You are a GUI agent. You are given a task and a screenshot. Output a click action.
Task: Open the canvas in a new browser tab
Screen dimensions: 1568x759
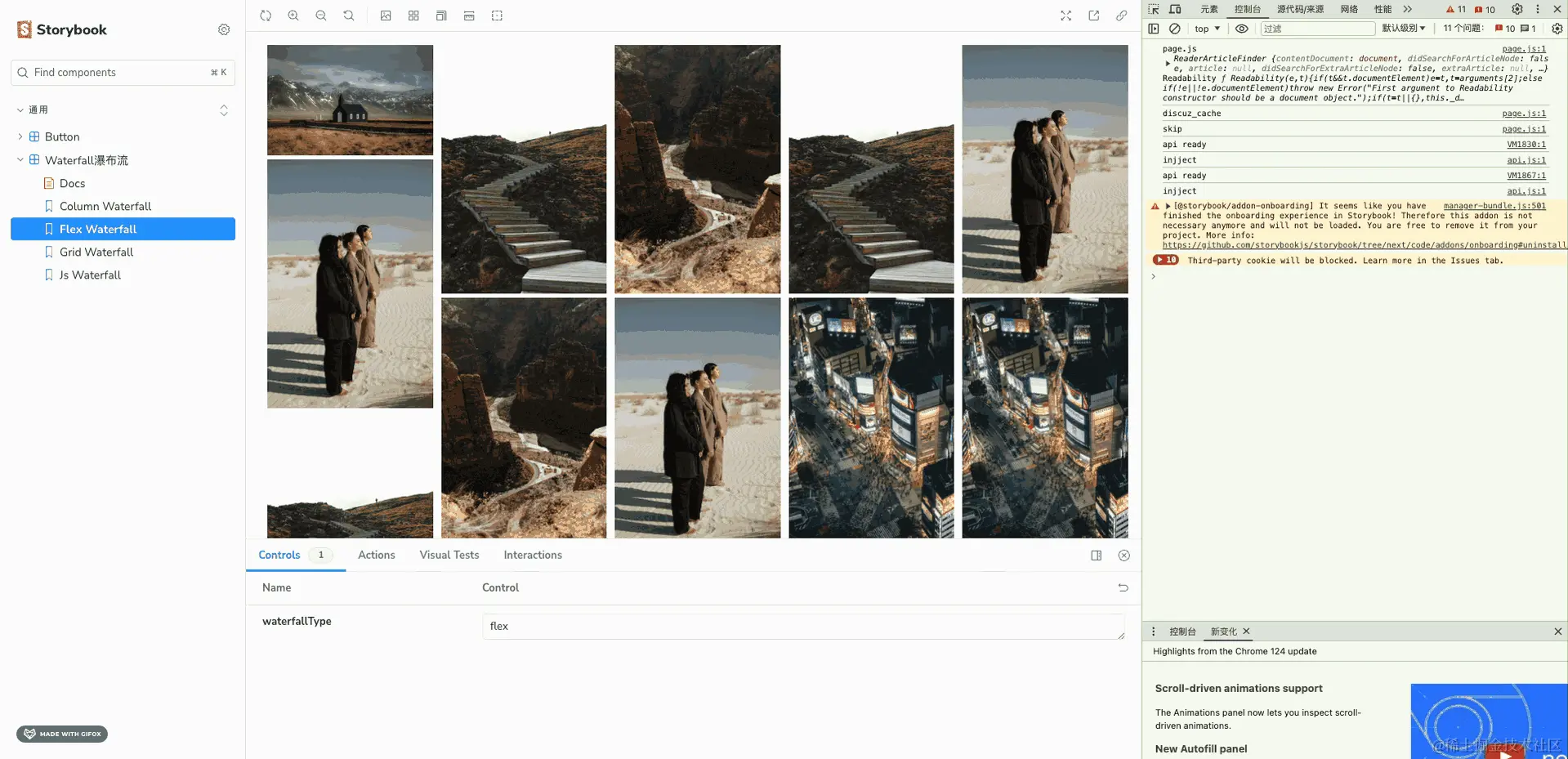point(1093,15)
